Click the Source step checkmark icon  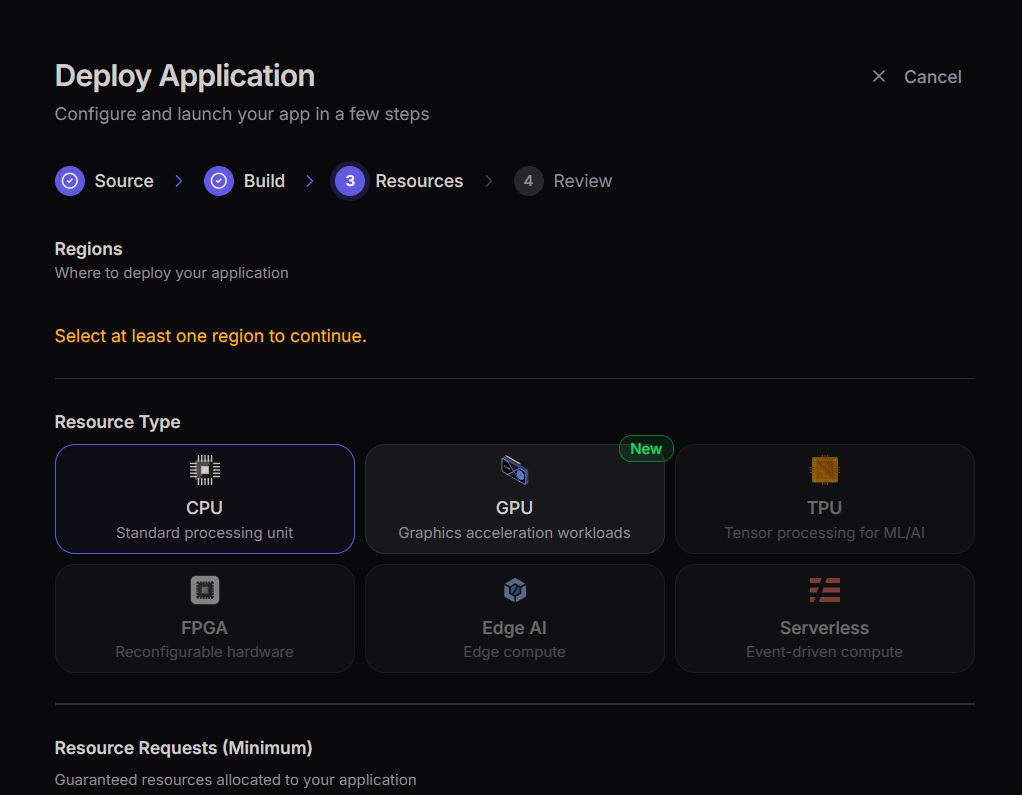click(69, 181)
